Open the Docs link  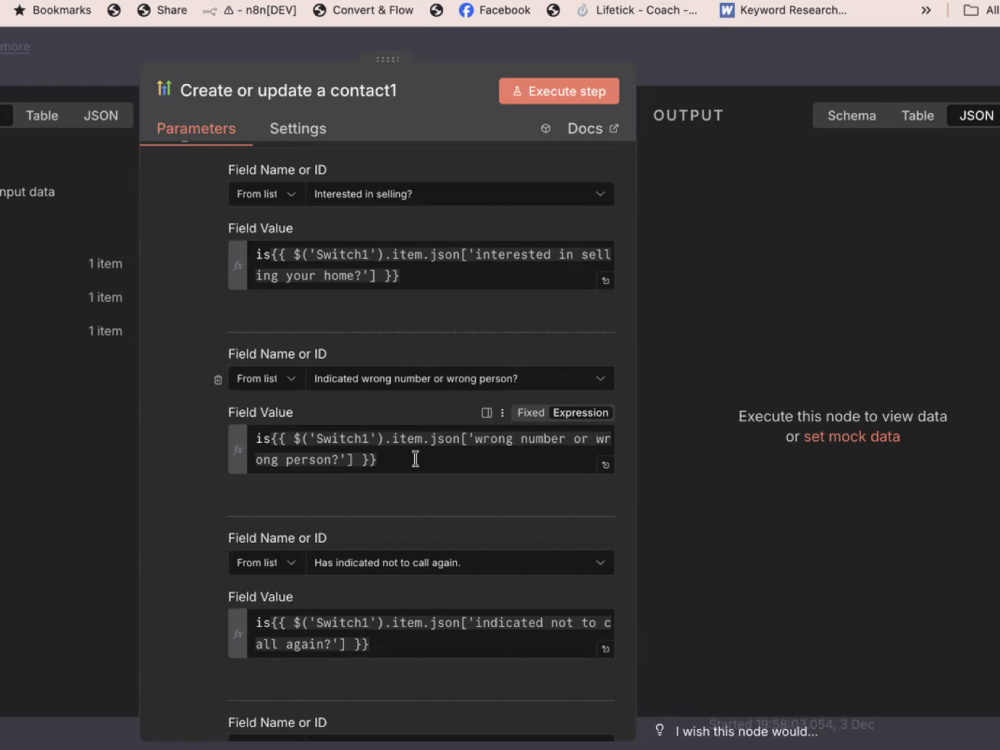592,128
